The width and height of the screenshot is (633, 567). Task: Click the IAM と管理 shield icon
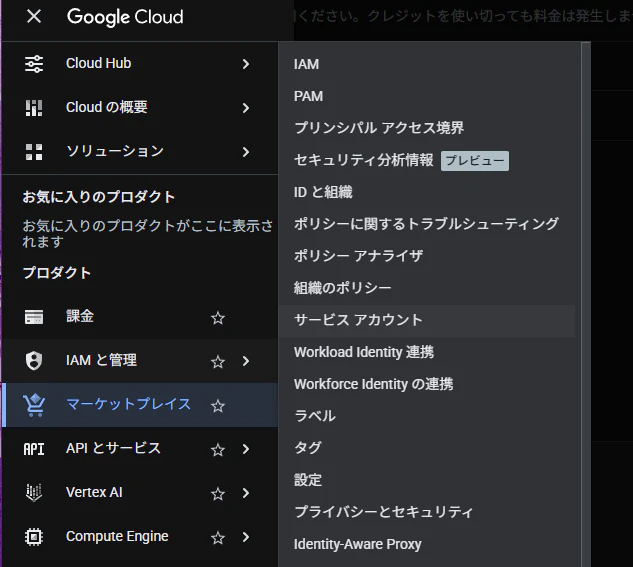coord(34,361)
